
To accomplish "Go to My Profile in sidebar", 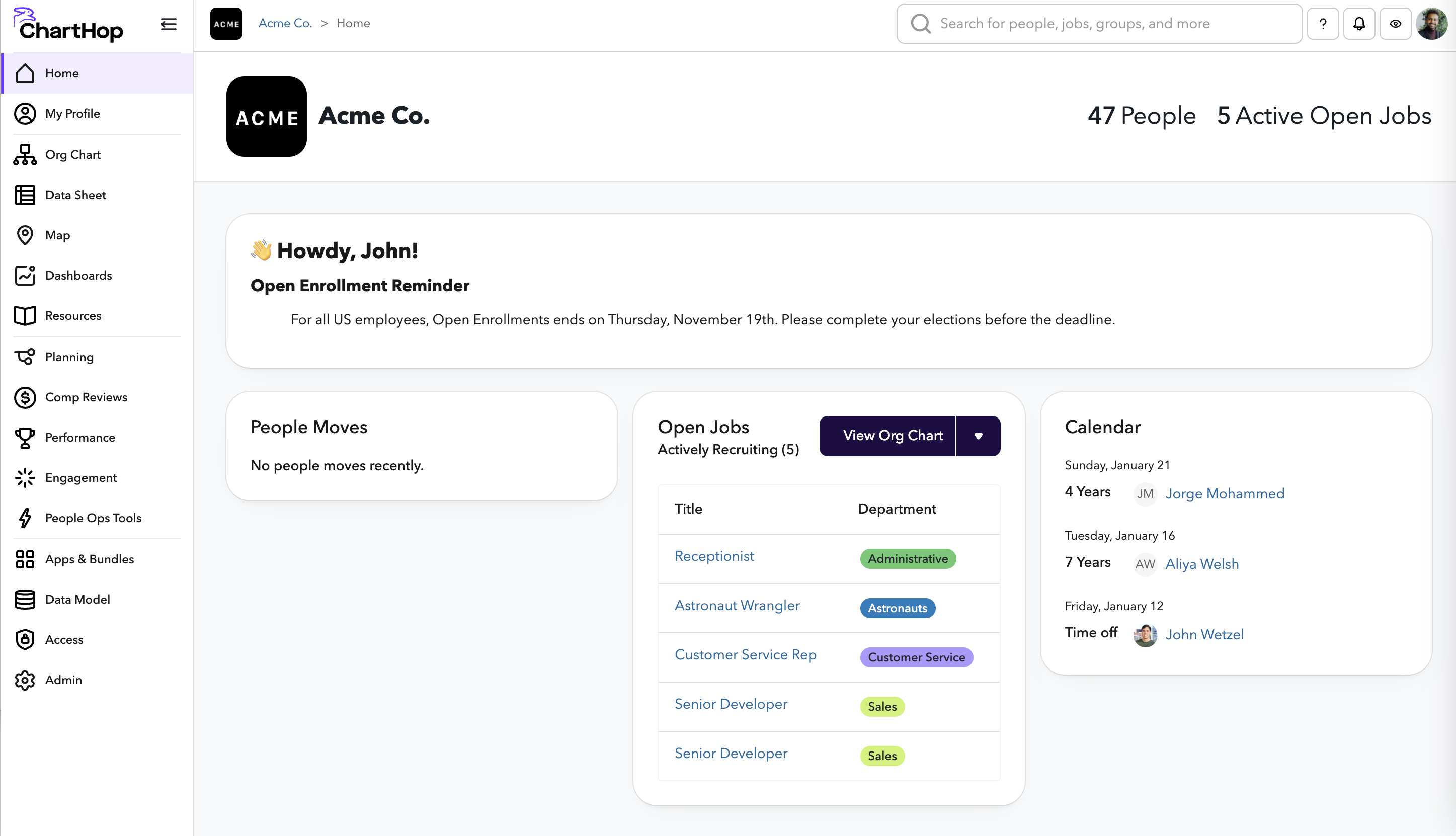I will point(72,114).
